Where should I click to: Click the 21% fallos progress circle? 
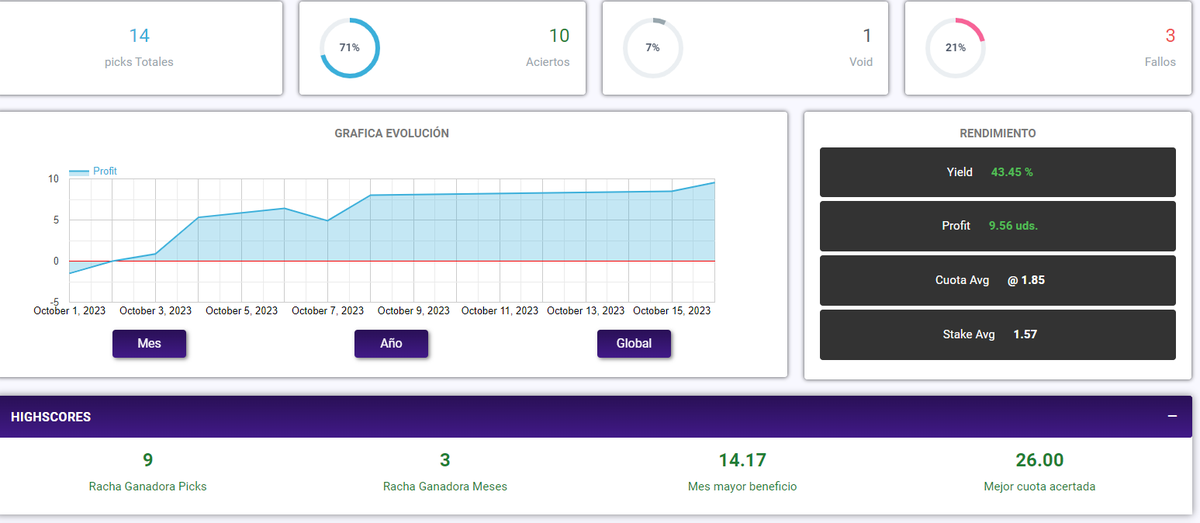tap(955, 48)
